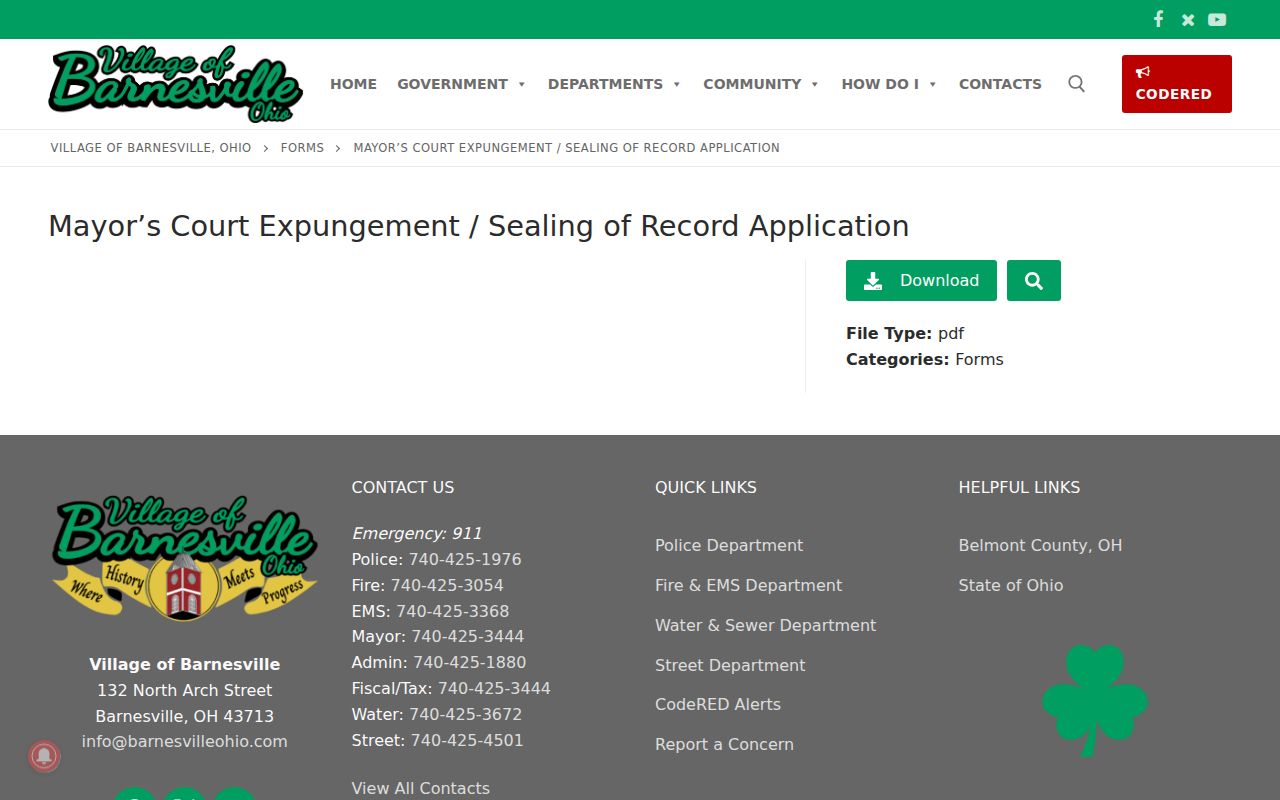The image size is (1280, 800).
Task: Click the Mayor phone number link
Action: pos(468,636)
